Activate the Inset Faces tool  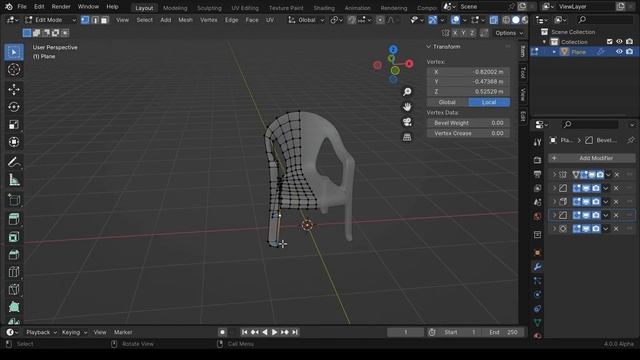[14, 237]
